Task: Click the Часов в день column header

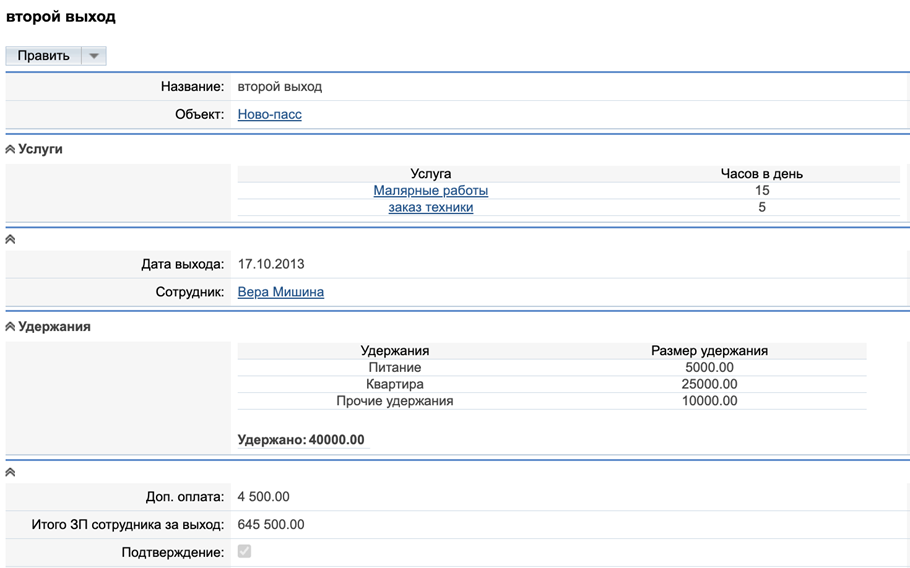Action: (761, 174)
